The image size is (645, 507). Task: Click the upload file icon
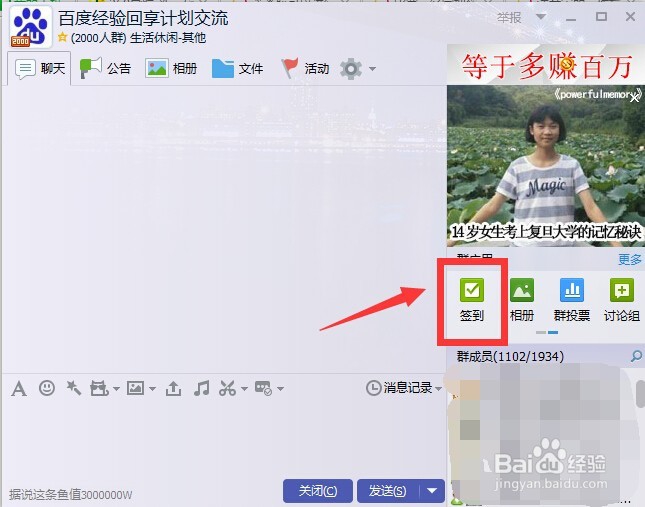click(173, 388)
